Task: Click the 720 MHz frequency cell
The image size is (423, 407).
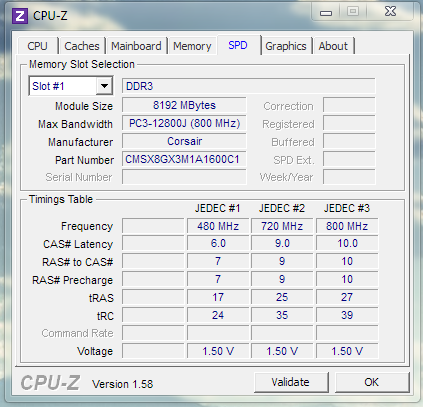Action: [x=282, y=226]
